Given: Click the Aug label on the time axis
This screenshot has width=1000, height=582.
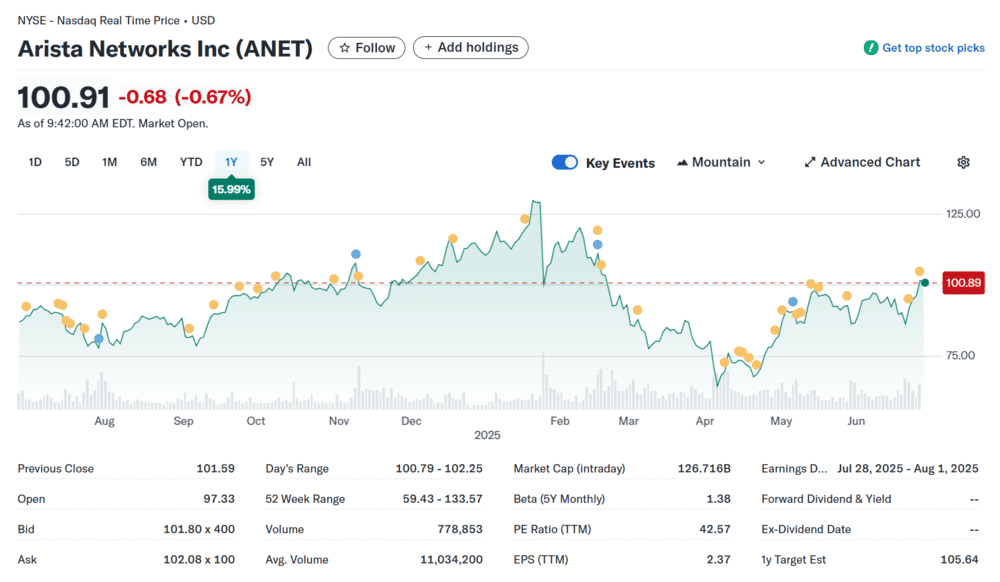Looking at the screenshot, I should pyautogui.click(x=105, y=421).
